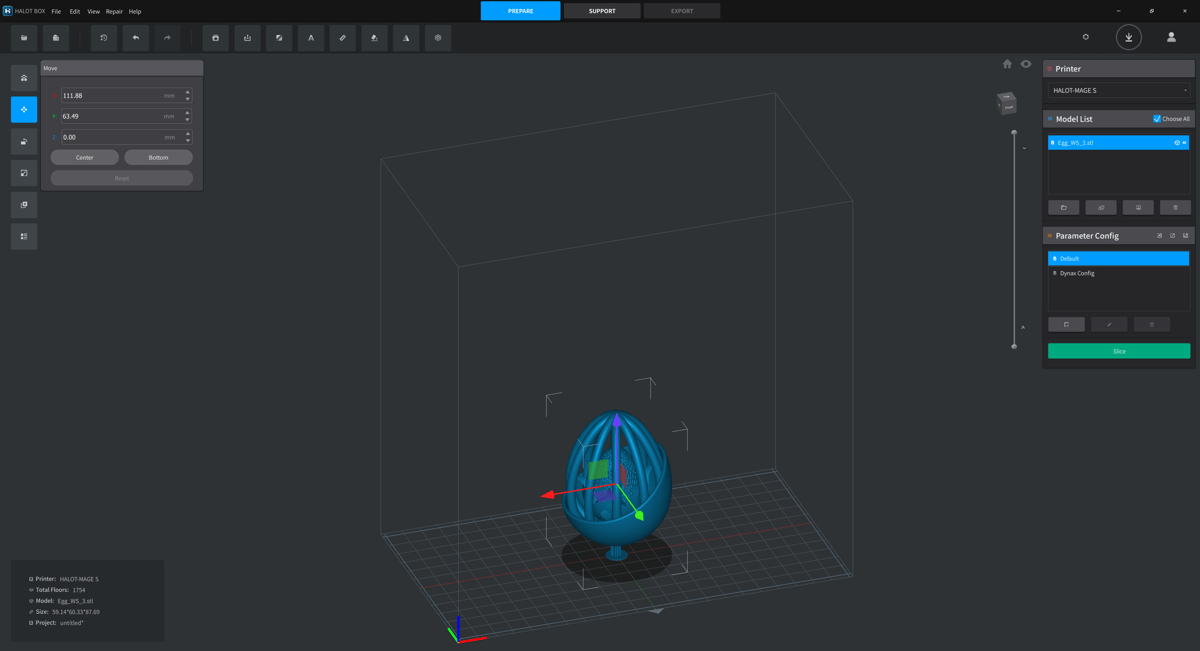Click the last icon in Parameter Config header
The image size is (1200, 651).
[1186, 236]
